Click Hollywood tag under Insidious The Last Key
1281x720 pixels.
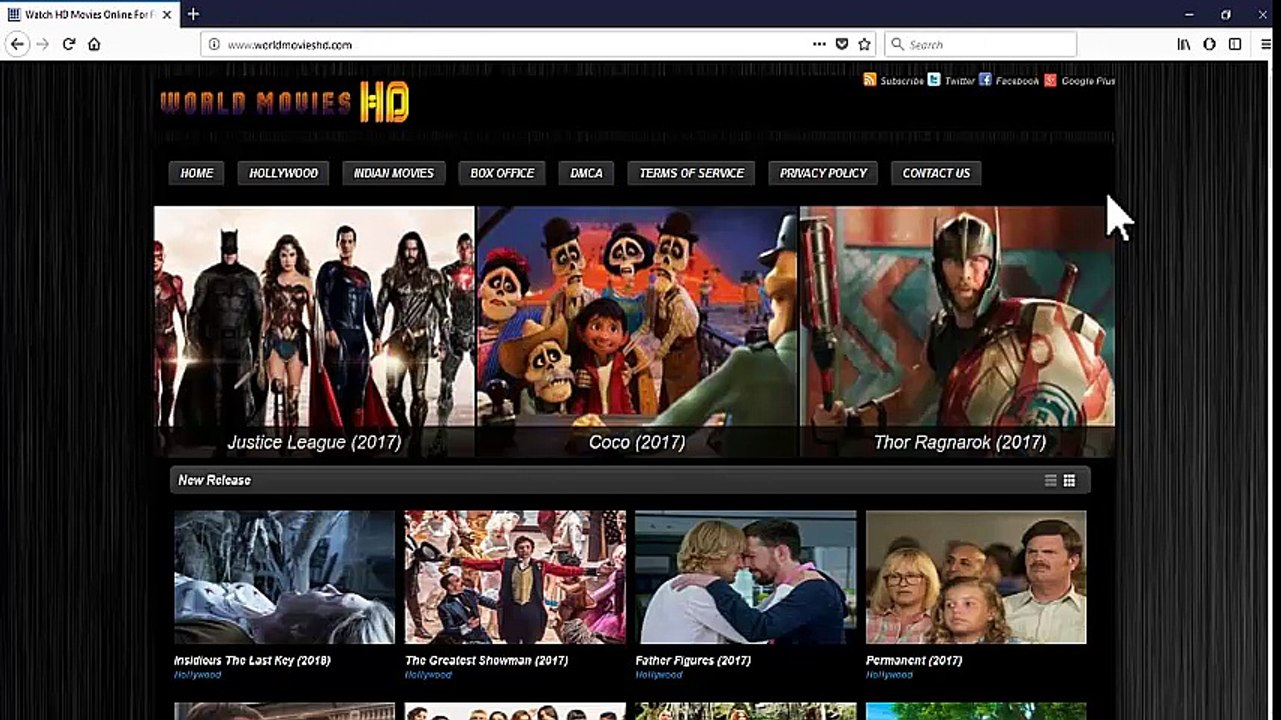coord(197,675)
